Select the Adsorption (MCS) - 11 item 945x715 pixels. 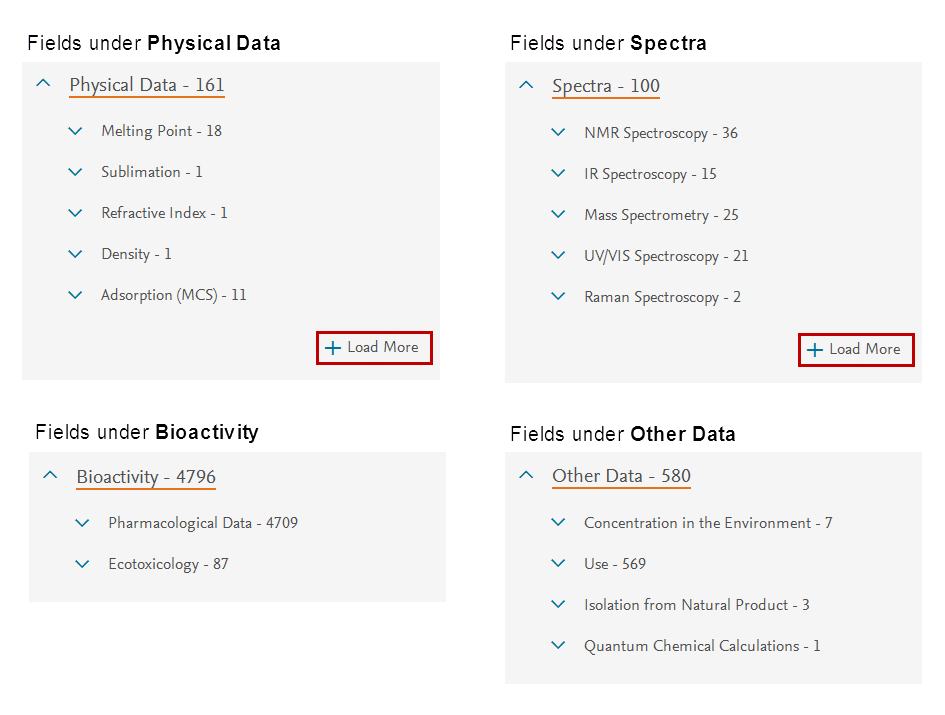coord(173,295)
